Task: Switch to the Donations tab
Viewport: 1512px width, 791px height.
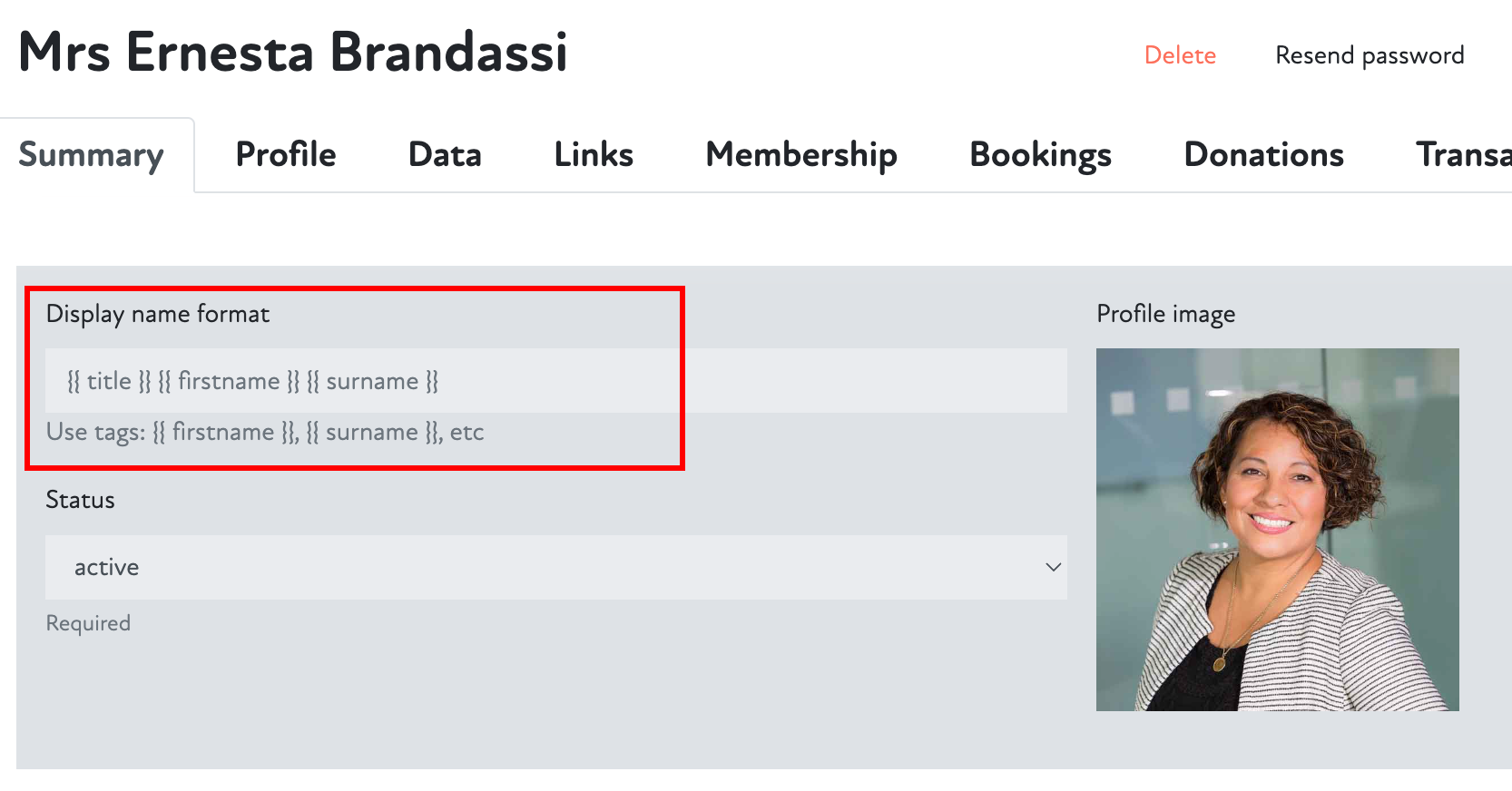Action: (x=1263, y=155)
